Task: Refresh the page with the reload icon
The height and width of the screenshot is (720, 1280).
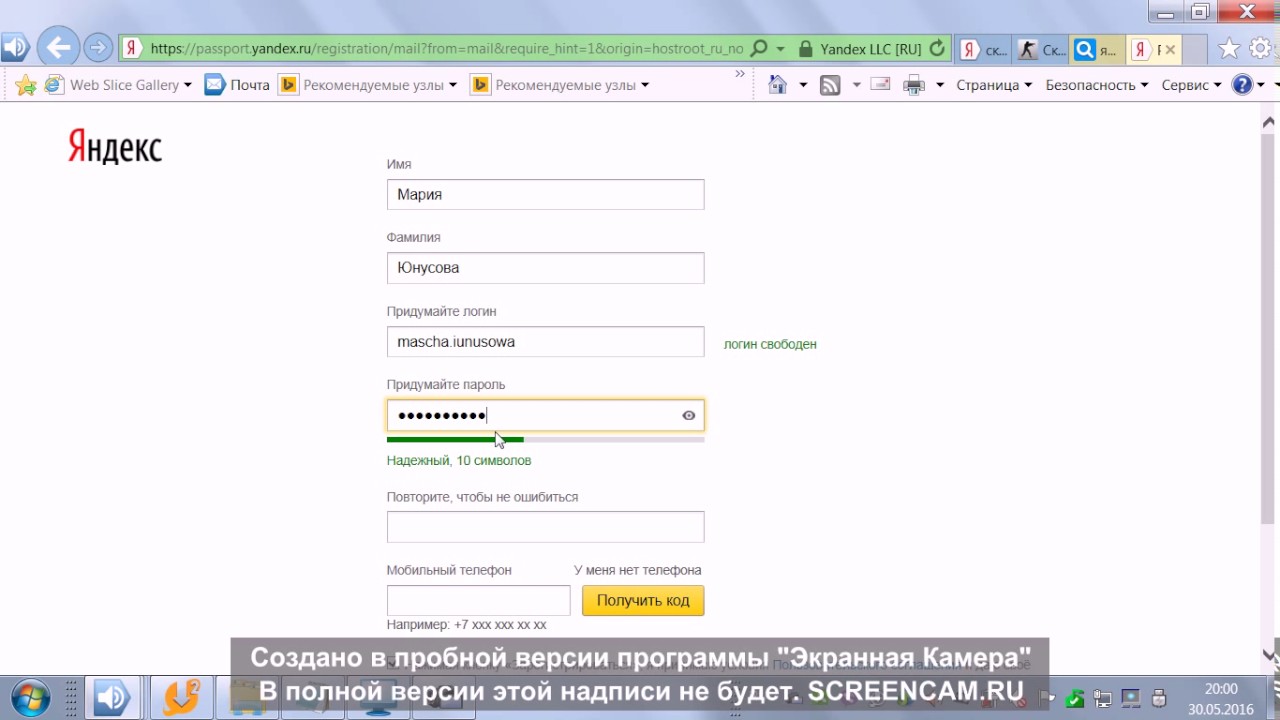Action: (937, 48)
